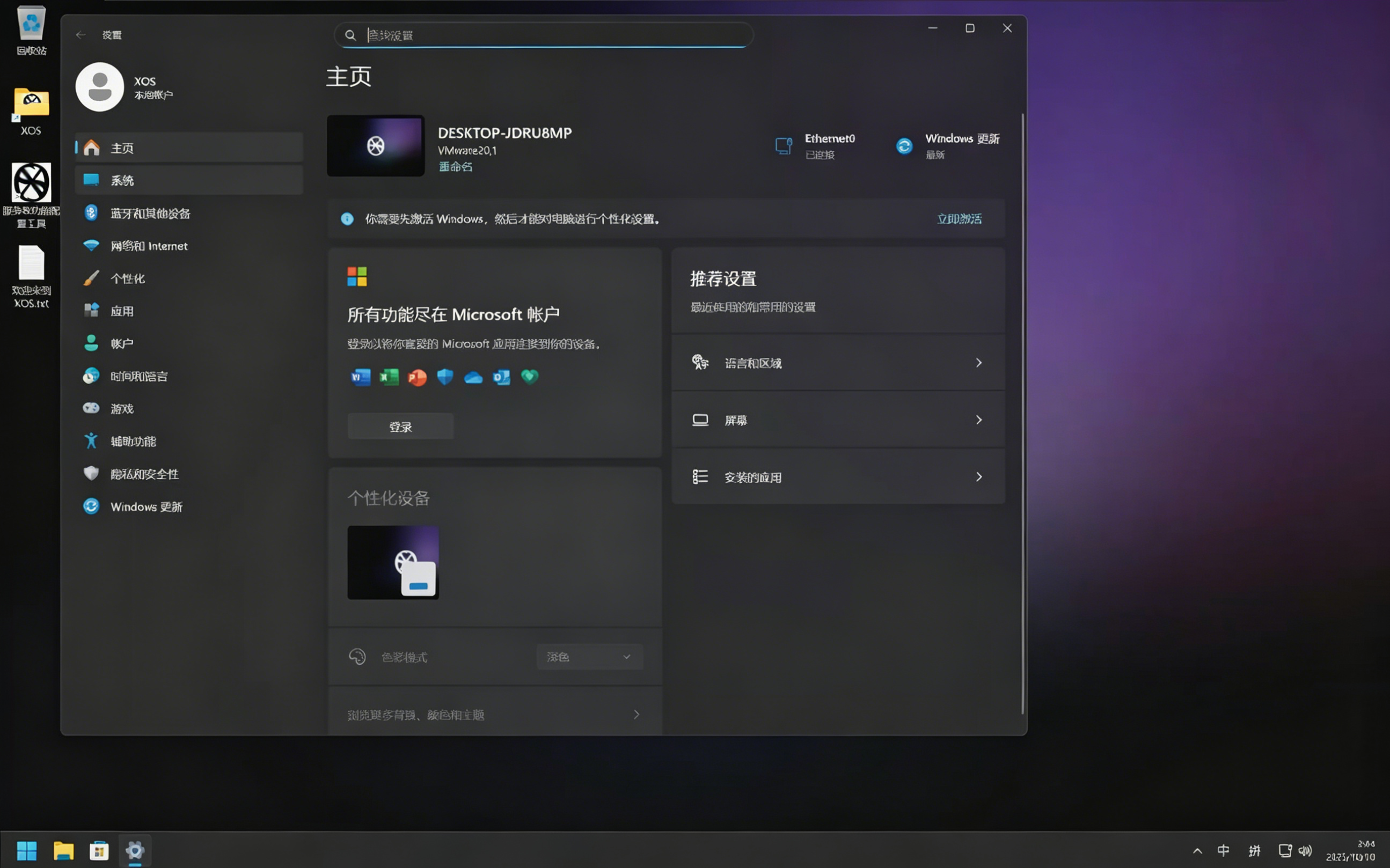Click the activation info icon
1390x868 pixels.
coord(347,219)
